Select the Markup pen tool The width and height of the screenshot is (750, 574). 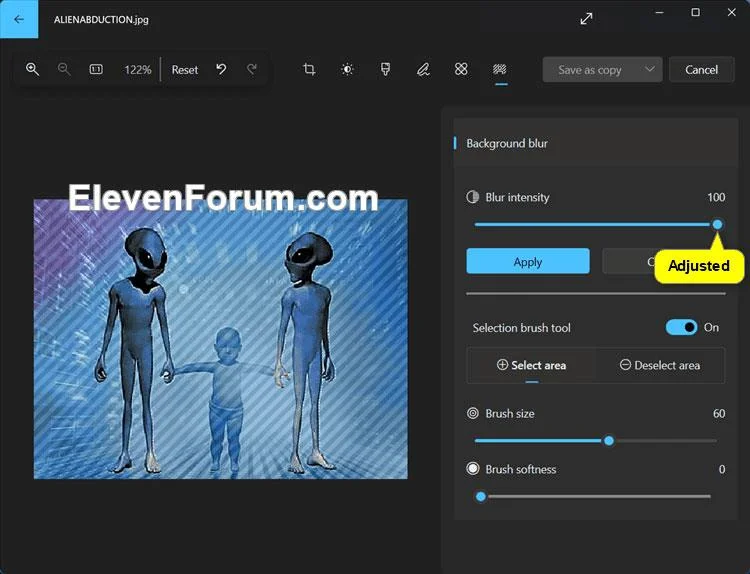pyautogui.click(x=423, y=69)
